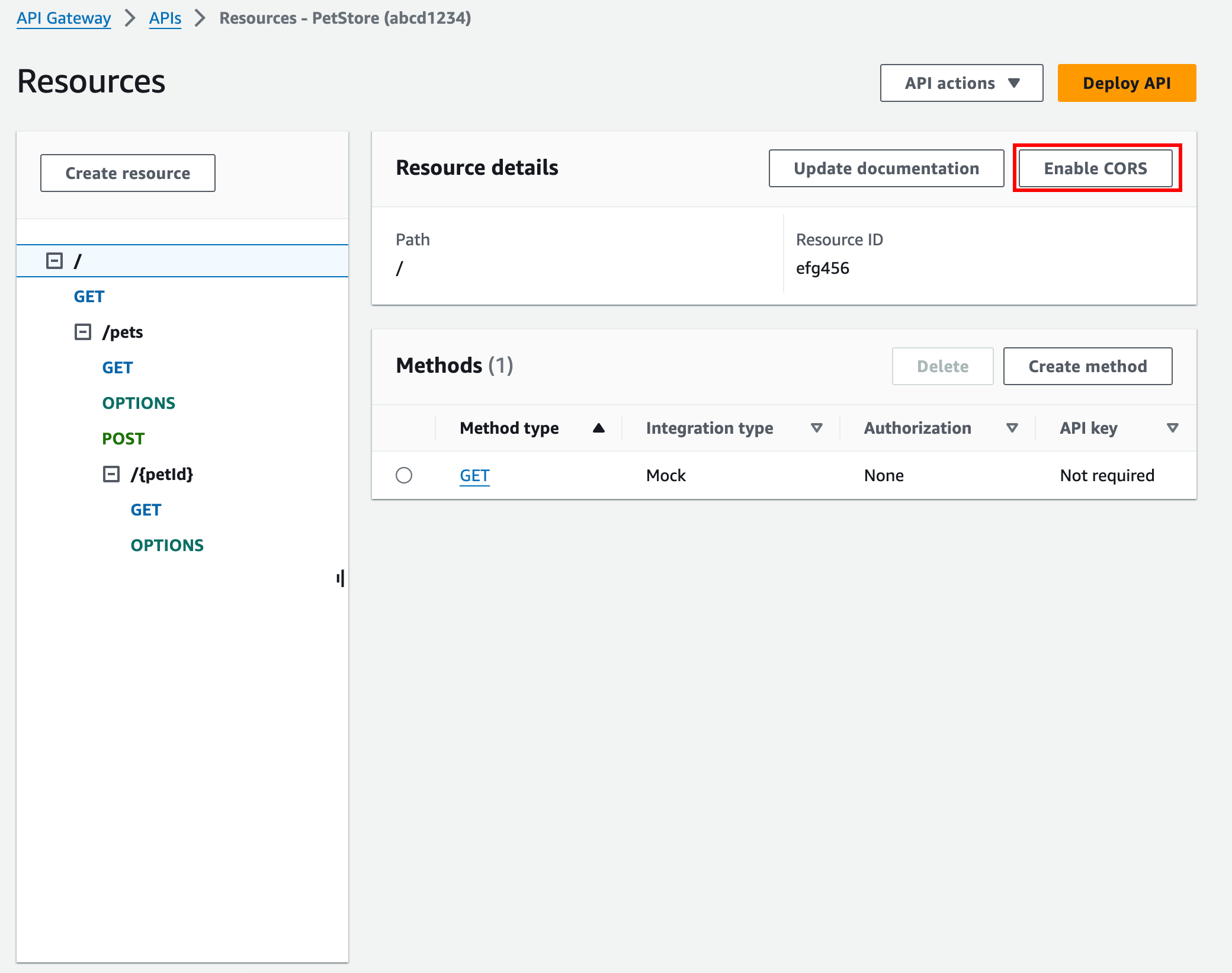Select the GET method under /{petId}

tap(146, 509)
